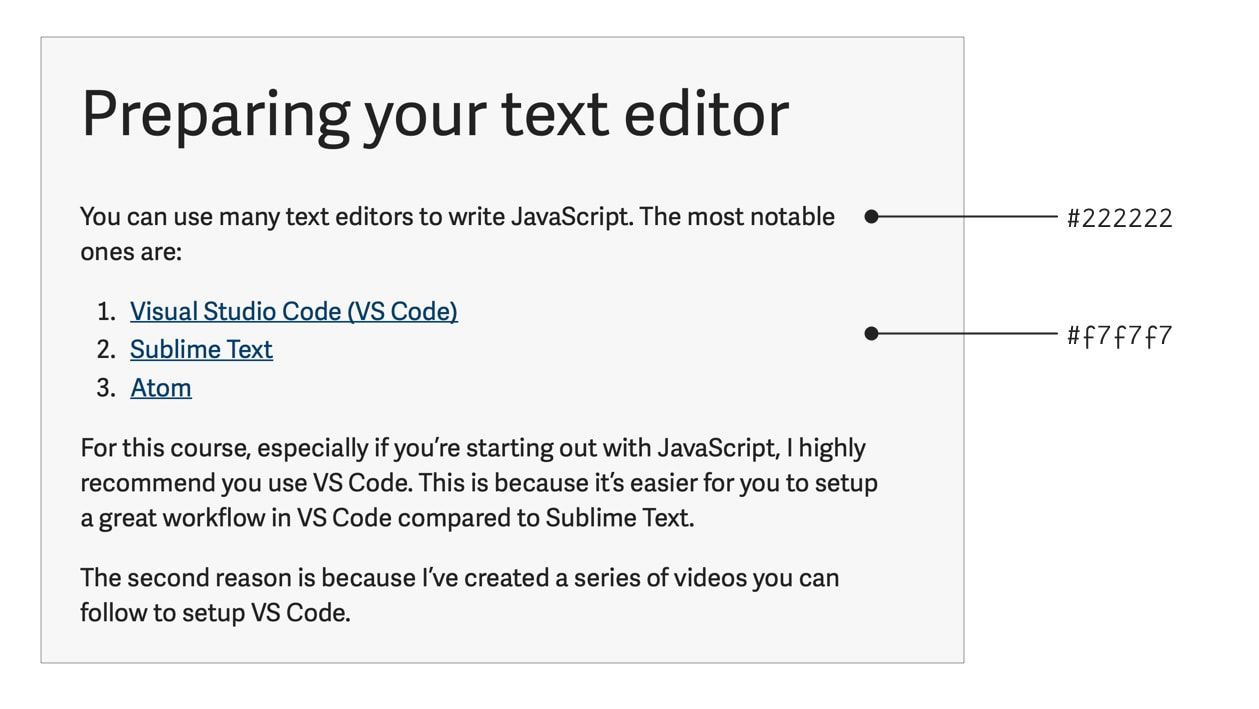Screen dimensions: 1259x709
Task: Click the paragraph starting 'The second reason'
Action: tap(459, 595)
